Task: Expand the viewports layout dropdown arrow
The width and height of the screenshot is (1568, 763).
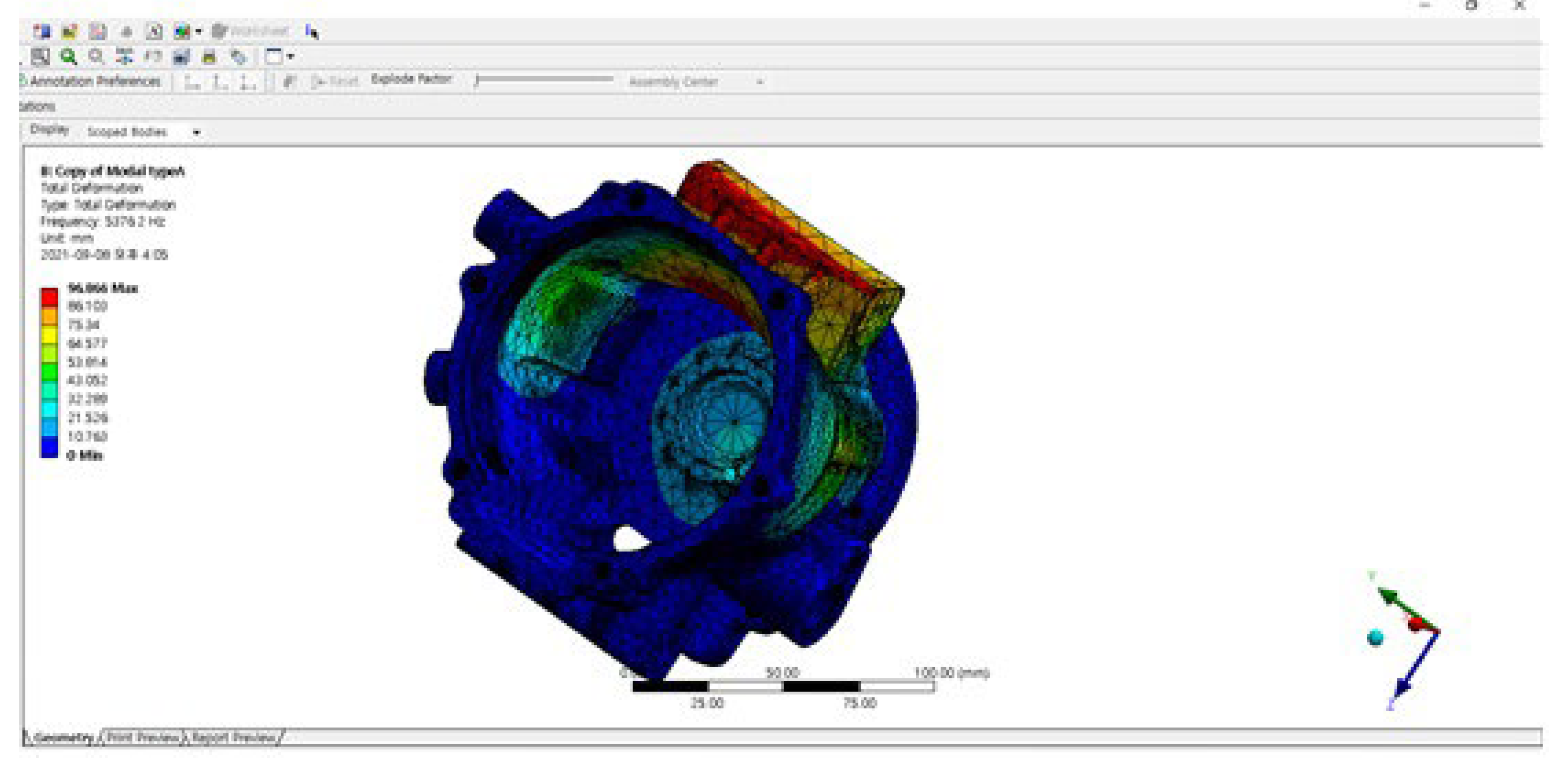Action: click(x=291, y=56)
